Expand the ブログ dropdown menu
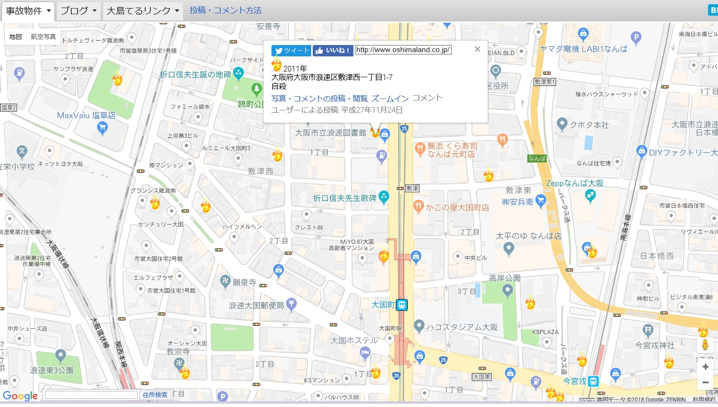 click(x=79, y=11)
